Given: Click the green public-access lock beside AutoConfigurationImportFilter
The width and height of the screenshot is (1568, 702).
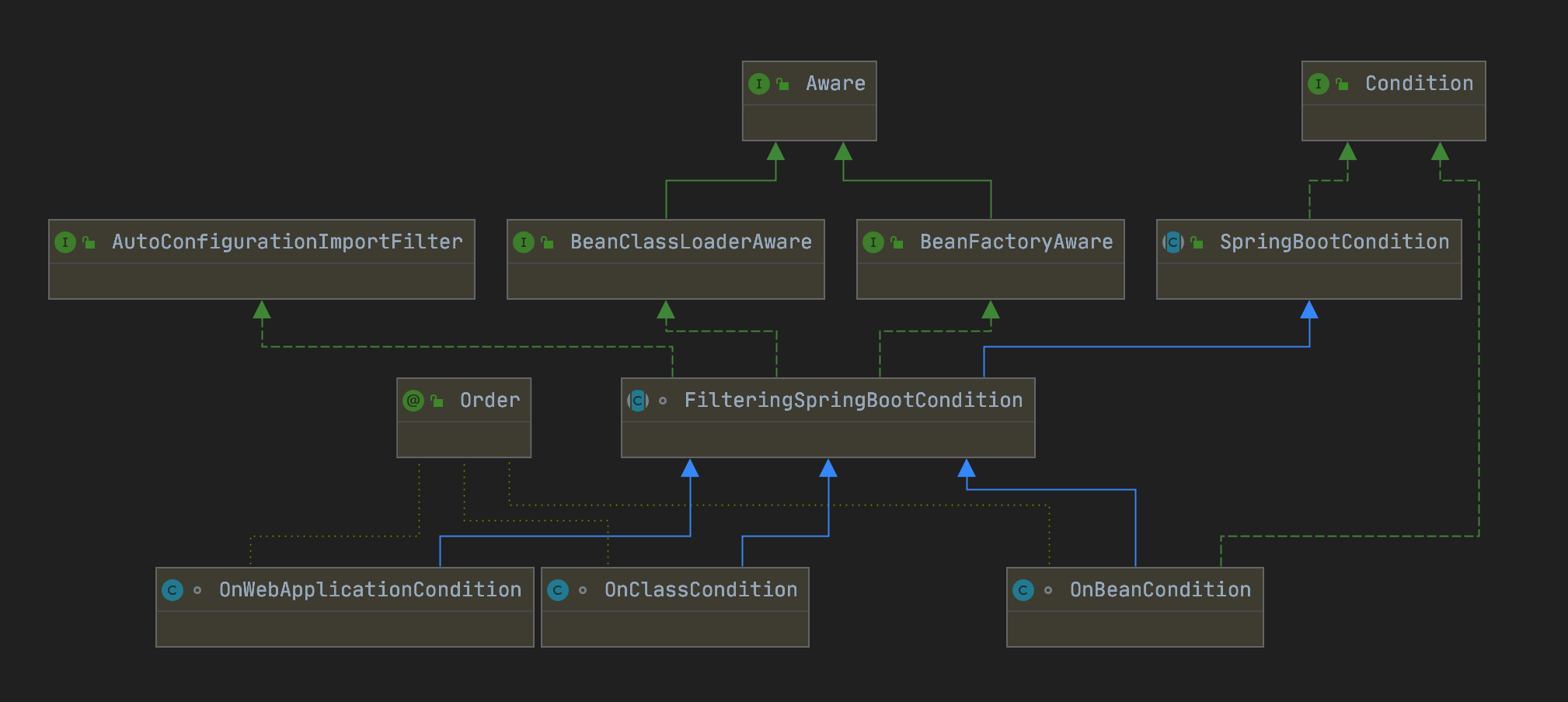Looking at the screenshot, I should pyautogui.click(x=89, y=242).
